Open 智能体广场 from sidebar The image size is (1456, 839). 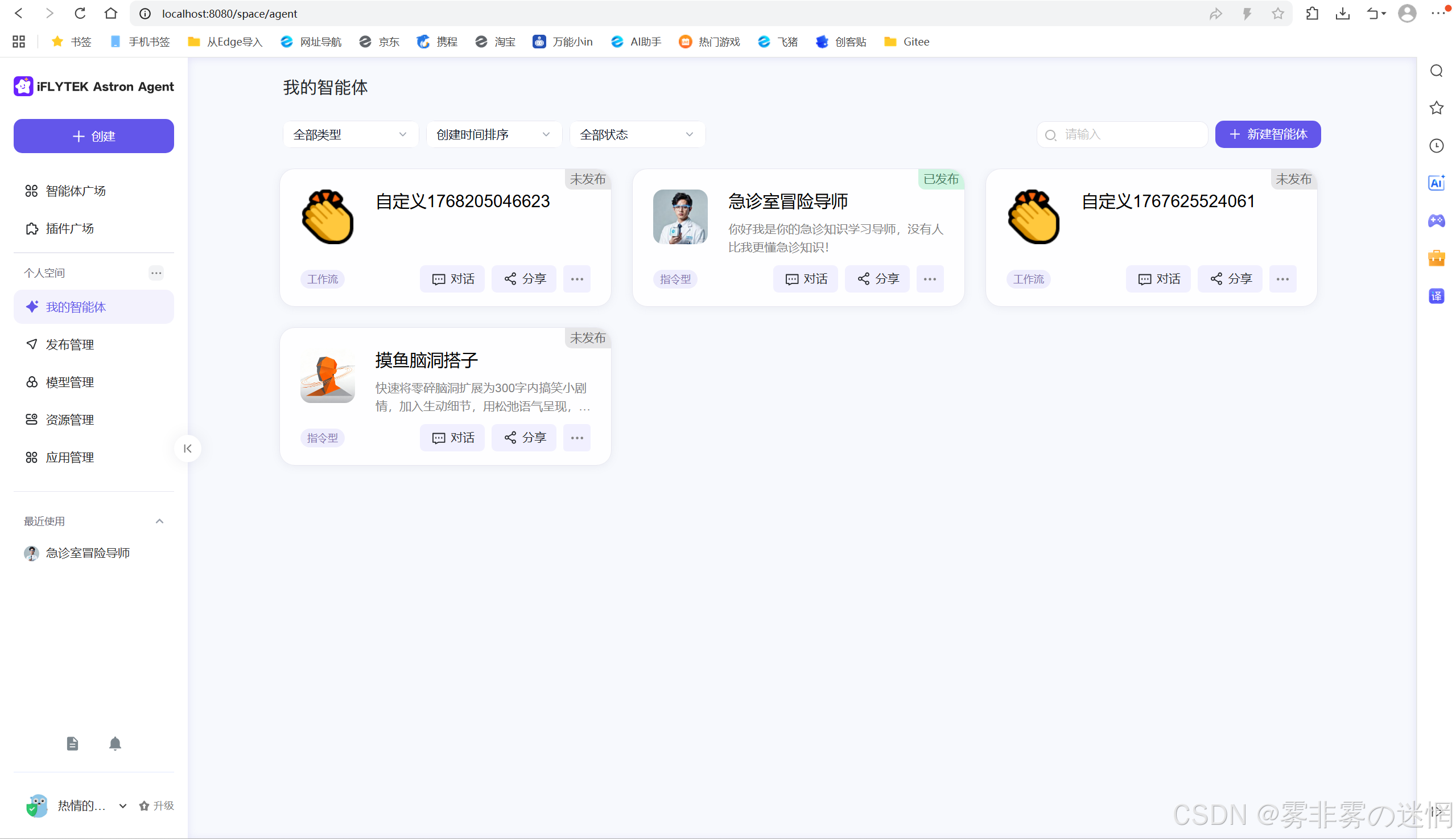(76, 191)
